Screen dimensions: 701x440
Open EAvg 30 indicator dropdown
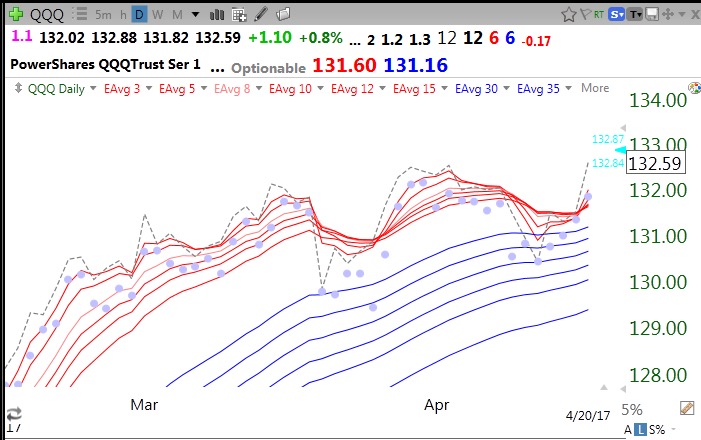tap(507, 88)
